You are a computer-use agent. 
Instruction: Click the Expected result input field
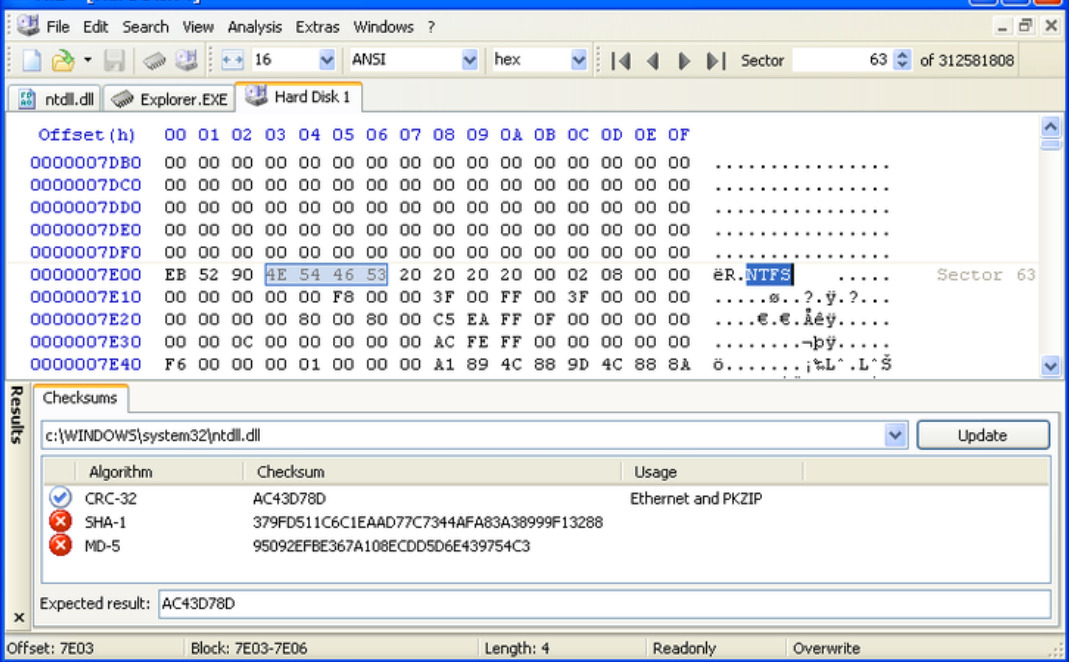(x=600, y=604)
